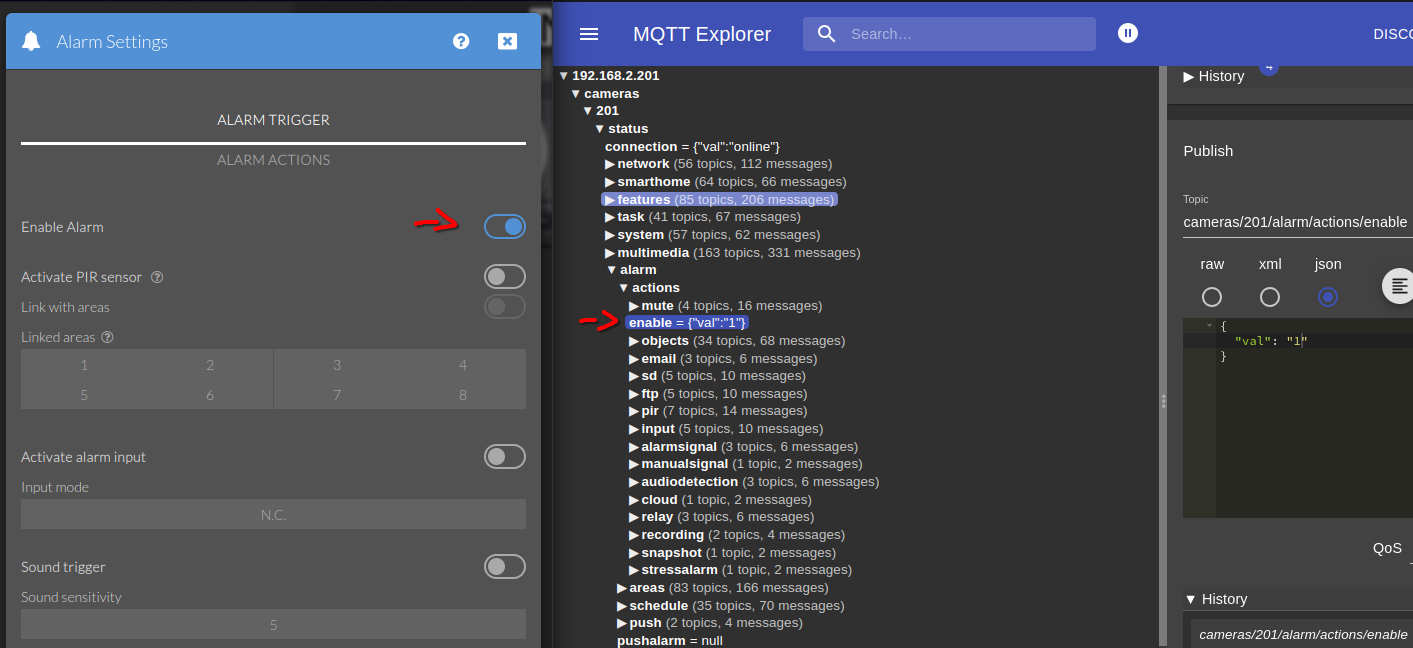Expand the upper History section
The width and height of the screenshot is (1413, 648).
(x=1213, y=76)
